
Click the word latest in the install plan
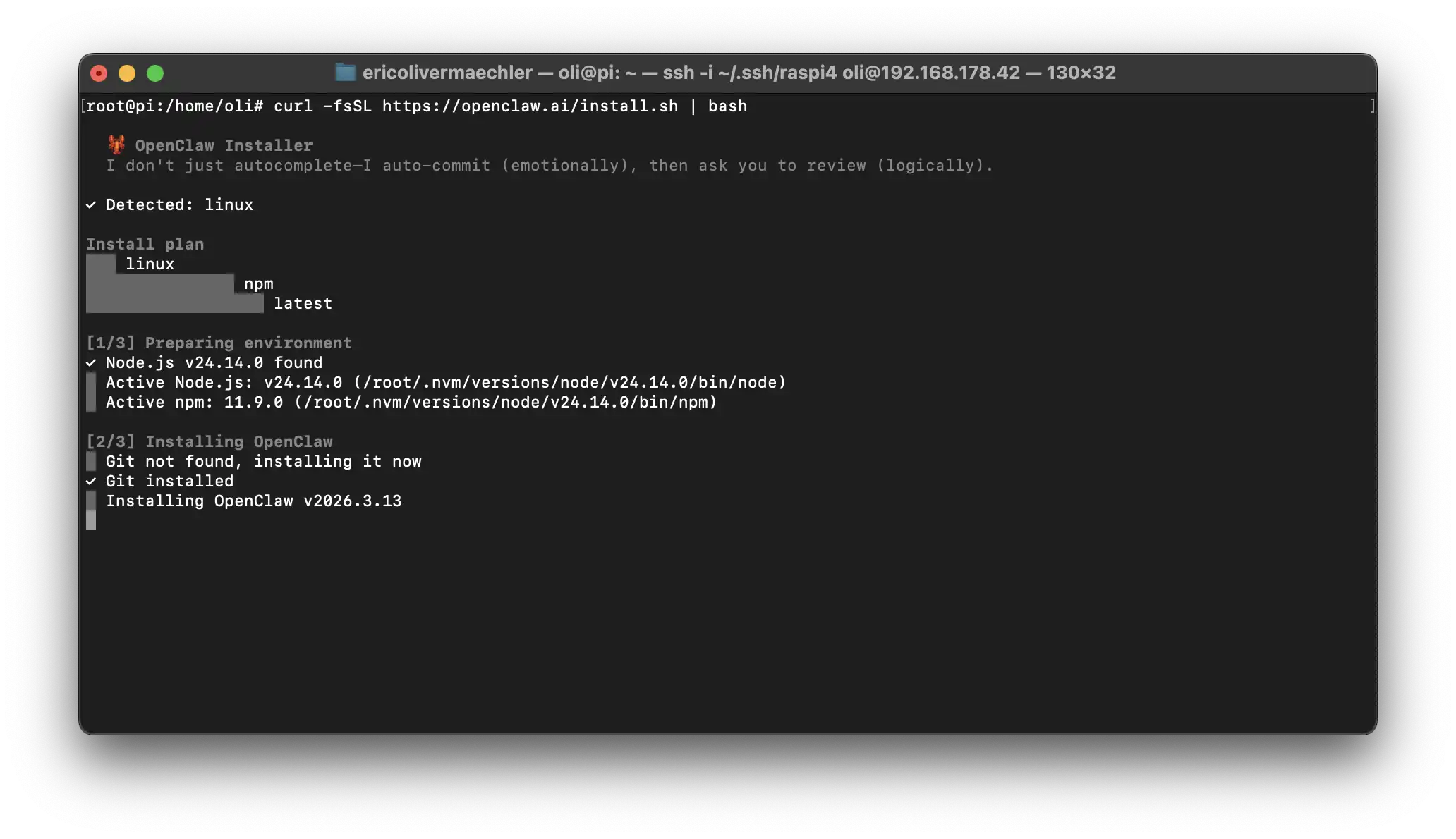(303, 304)
